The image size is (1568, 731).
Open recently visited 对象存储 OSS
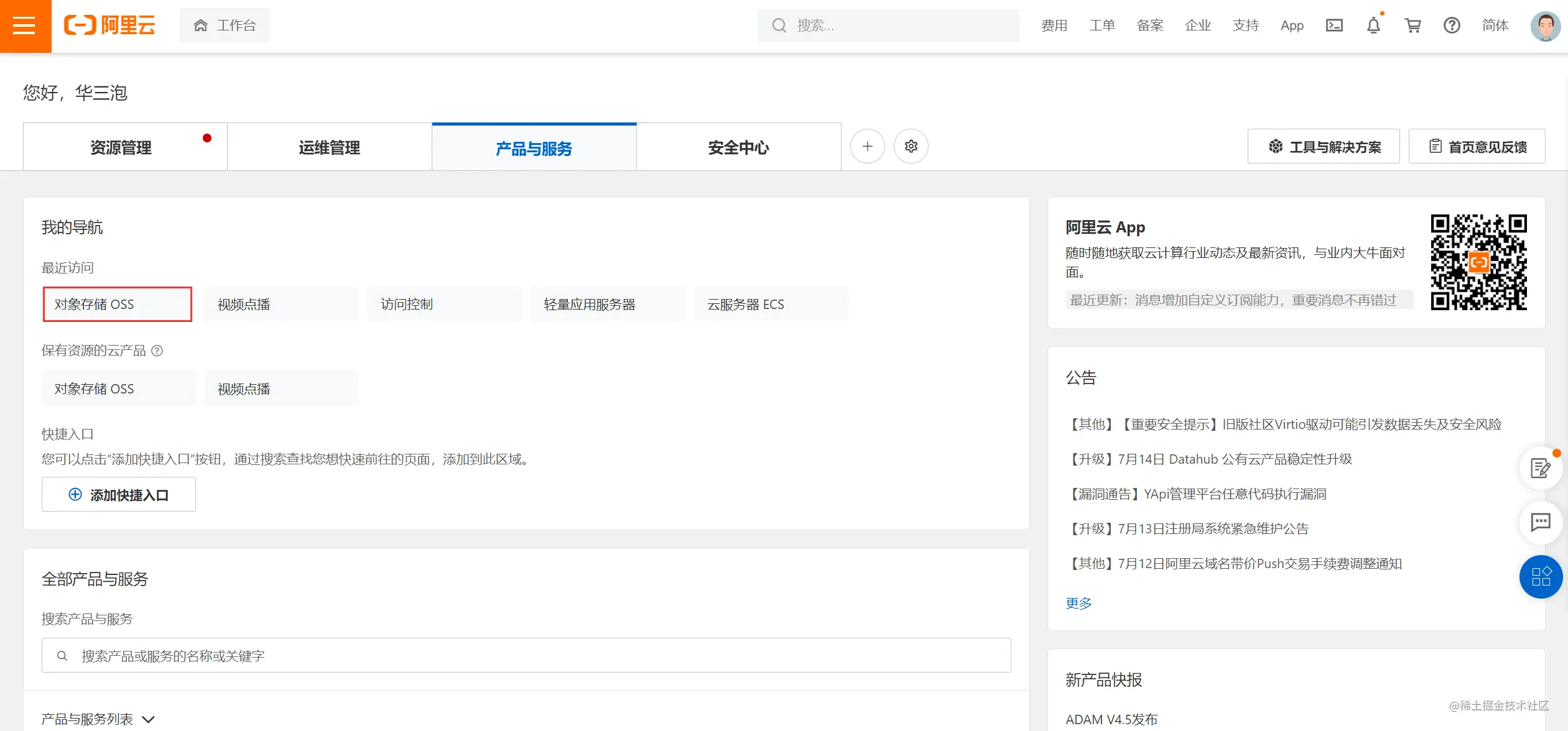point(118,305)
